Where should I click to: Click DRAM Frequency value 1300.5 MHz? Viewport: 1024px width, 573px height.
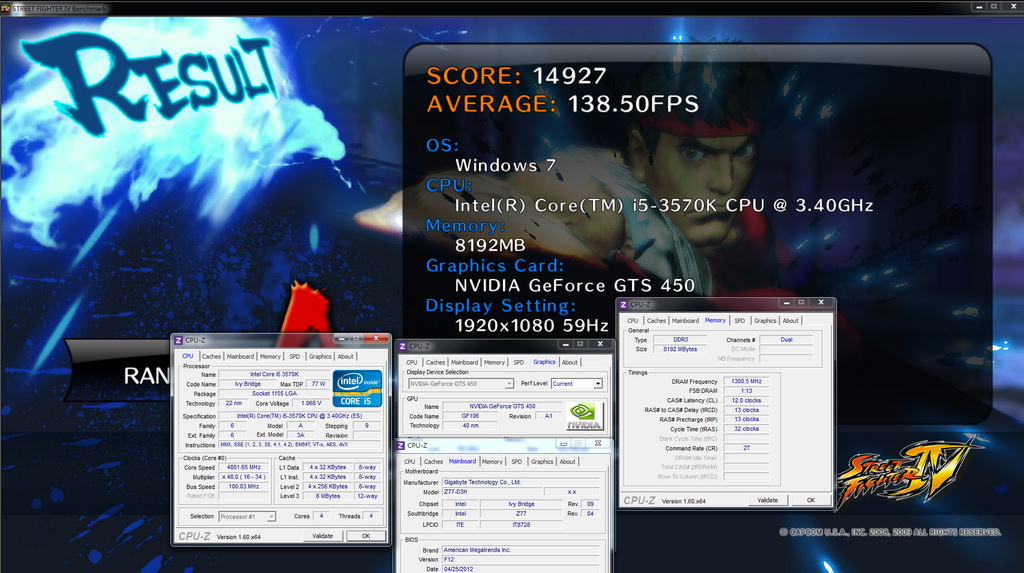point(746,382)
